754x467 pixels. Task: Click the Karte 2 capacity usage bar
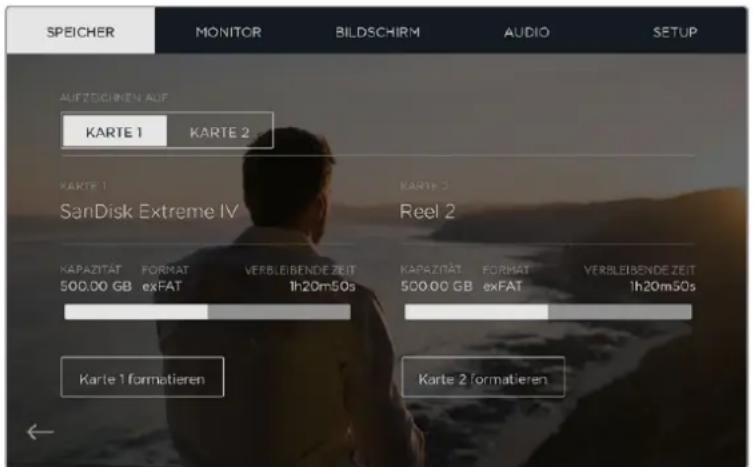[548, 312]
